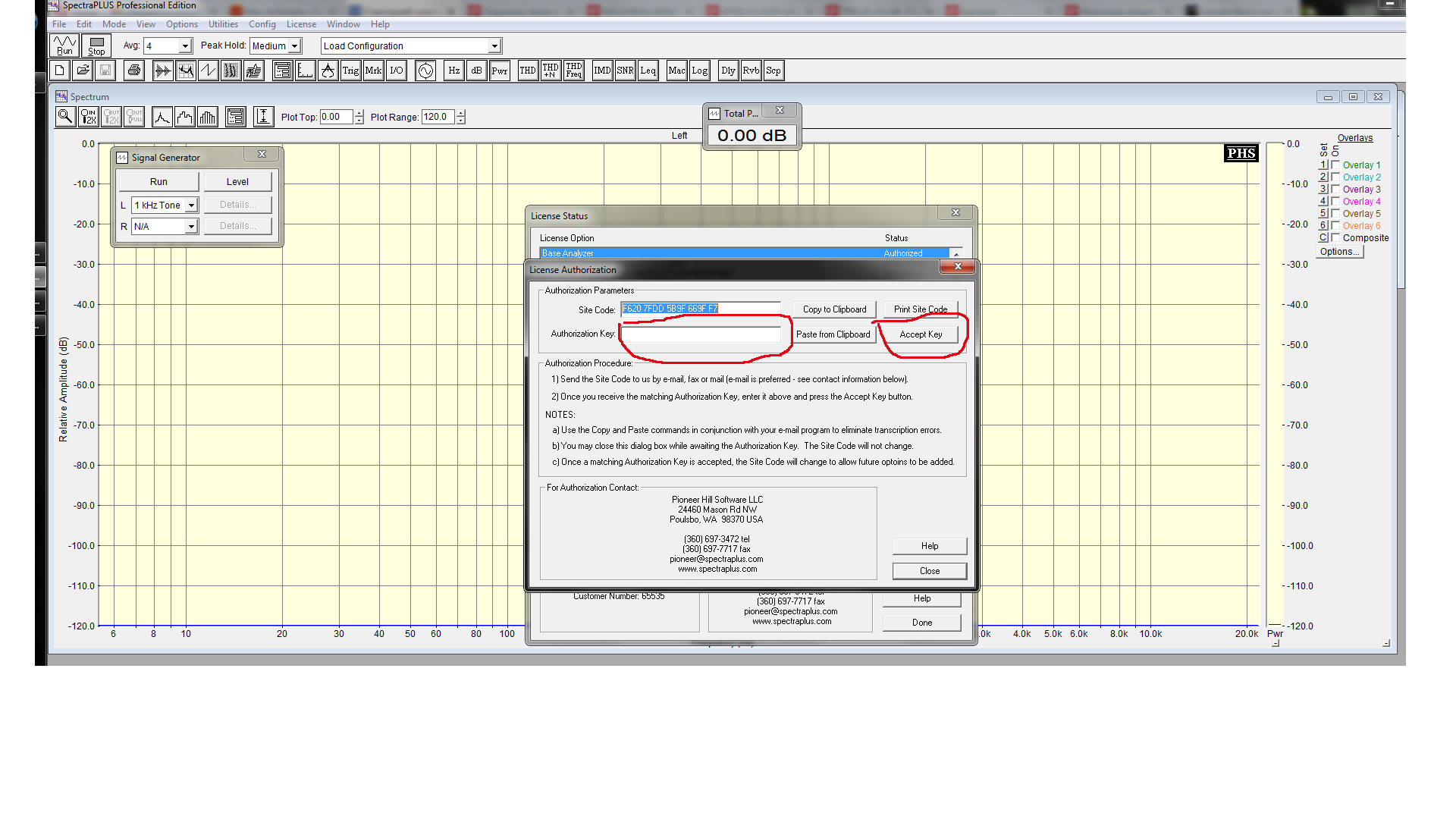Click the Zoom In 2X icon
Image resolution: width=1456 pixels, height=819 pixels.
(89, 117)
